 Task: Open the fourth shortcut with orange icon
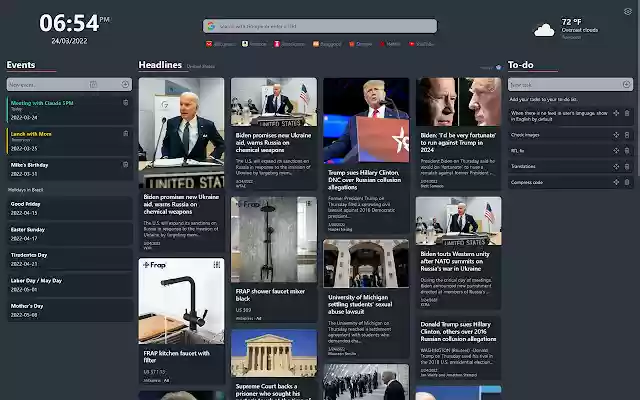click(x=327, y=44)
